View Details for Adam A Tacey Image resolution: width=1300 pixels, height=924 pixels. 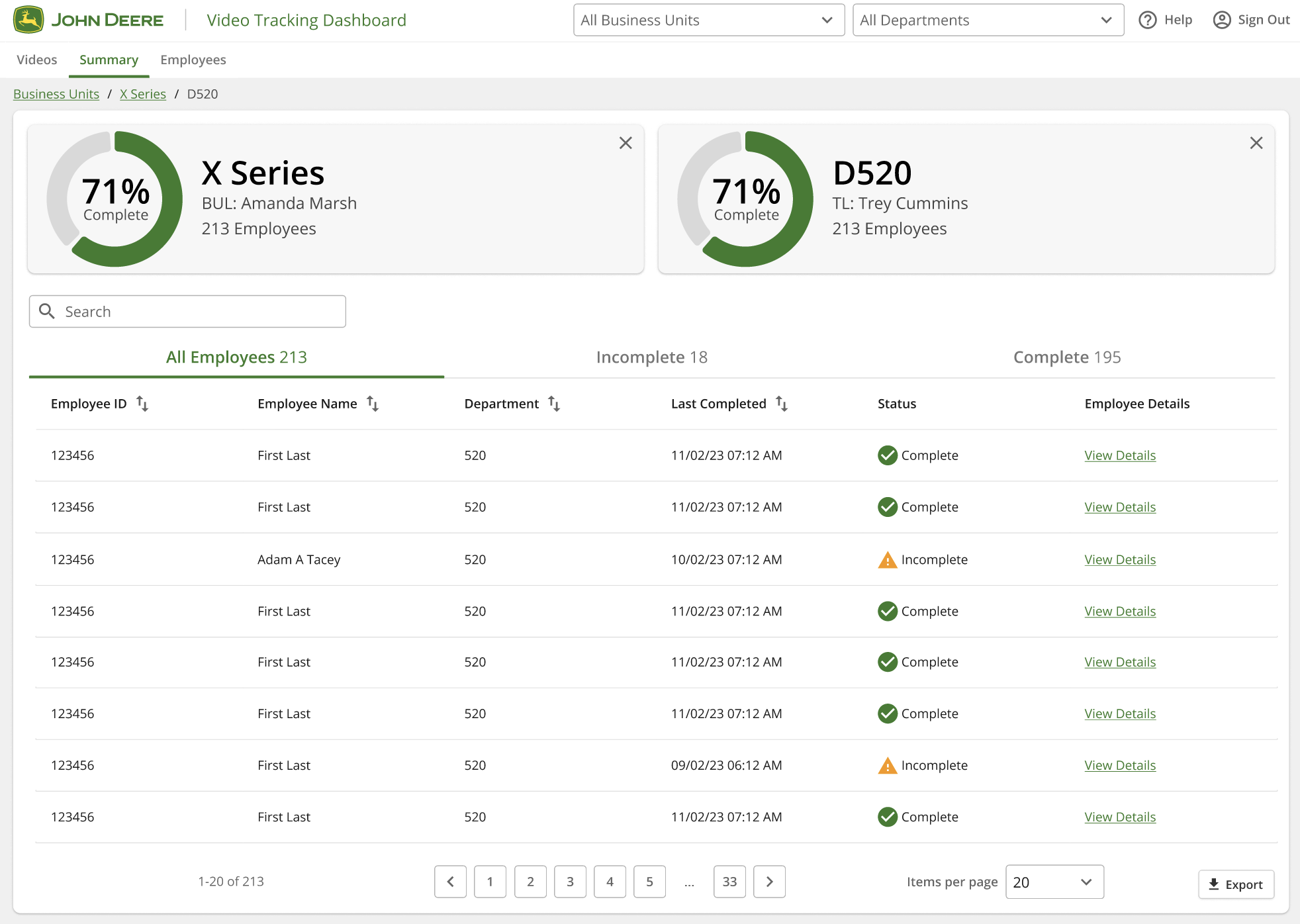1120,560
